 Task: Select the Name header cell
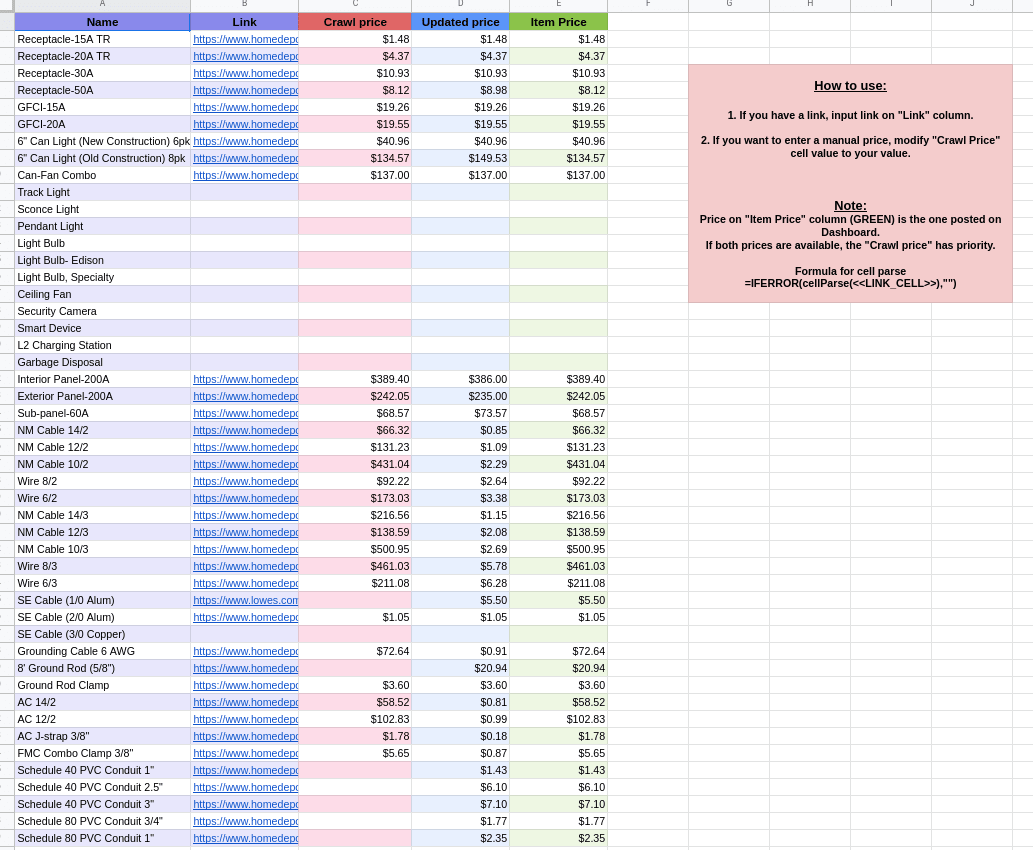[102, 22]
